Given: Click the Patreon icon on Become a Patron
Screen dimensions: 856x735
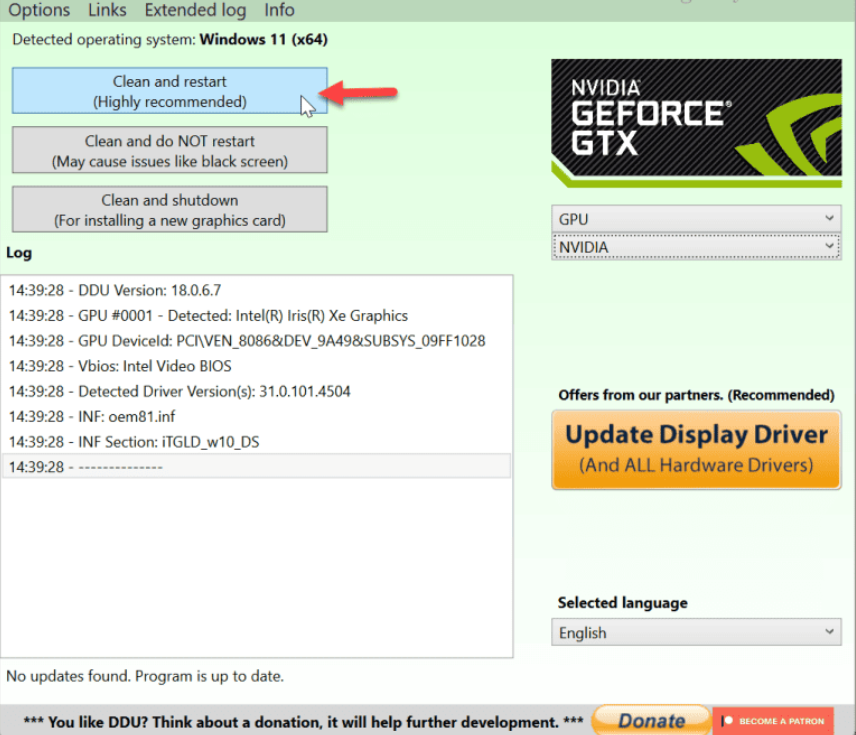Looking at the screenshot, I should click(727, 721).
